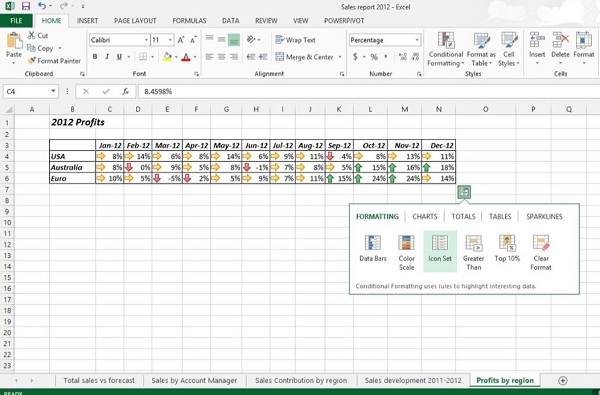
Task: Open the Name Box dropdown arrow
Action: click(53, 91)
